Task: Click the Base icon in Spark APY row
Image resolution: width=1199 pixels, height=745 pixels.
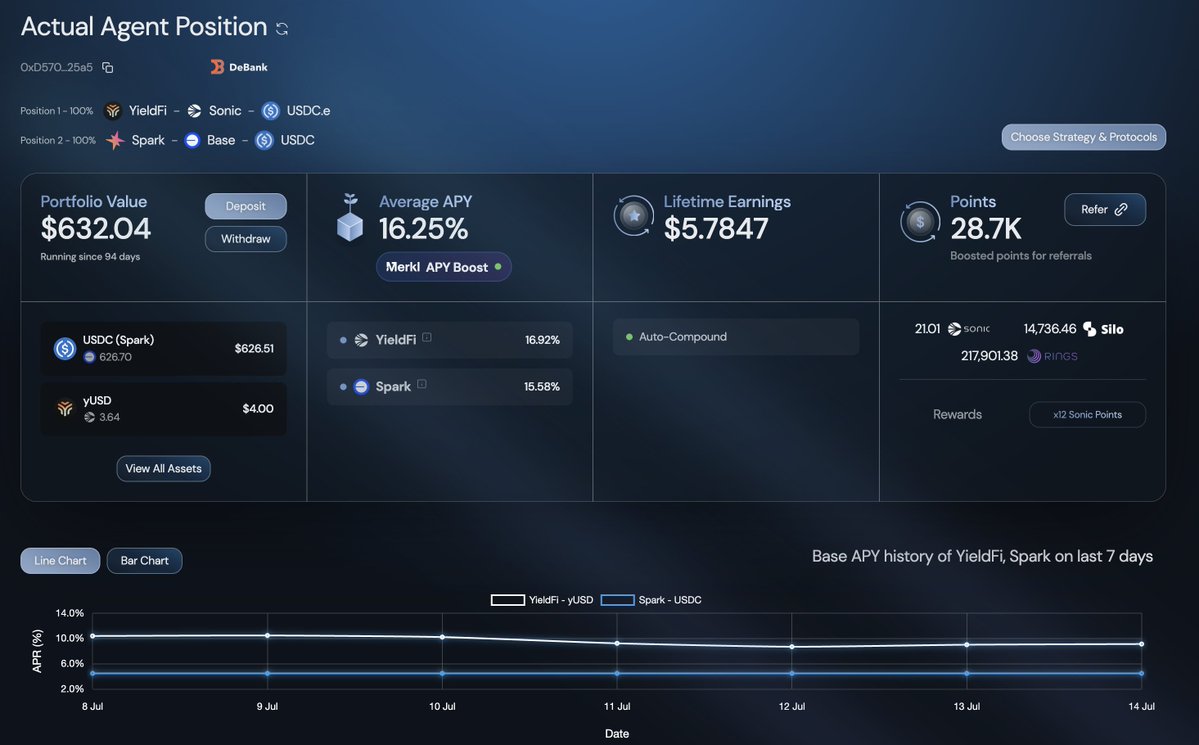Action: point(361,387)
